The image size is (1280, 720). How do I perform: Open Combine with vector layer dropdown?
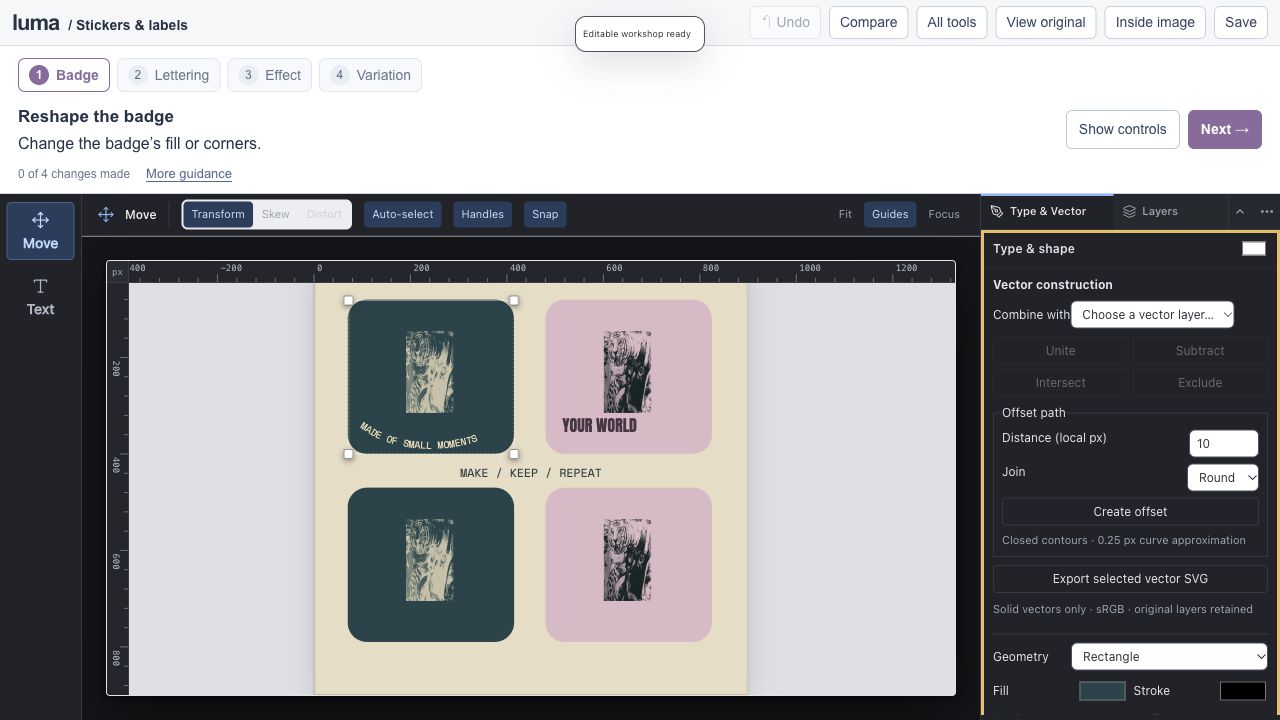click(1152, 314)
